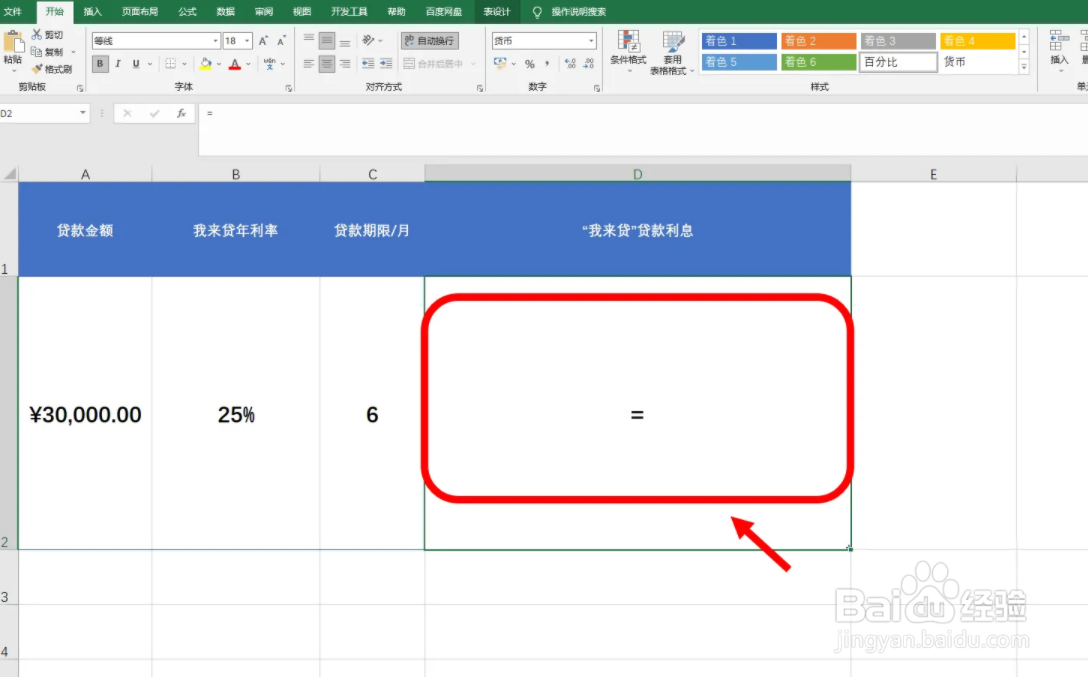Expand the cell styles gallery more button
The image size is (1088, 677).
pos(1024,67)
